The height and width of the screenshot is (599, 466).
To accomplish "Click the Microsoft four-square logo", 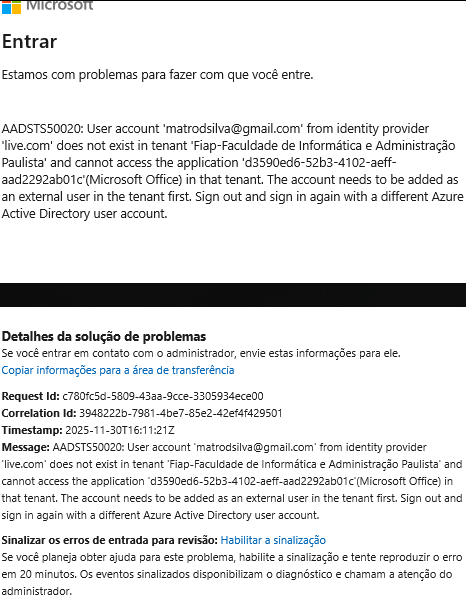I will point(11,7).
